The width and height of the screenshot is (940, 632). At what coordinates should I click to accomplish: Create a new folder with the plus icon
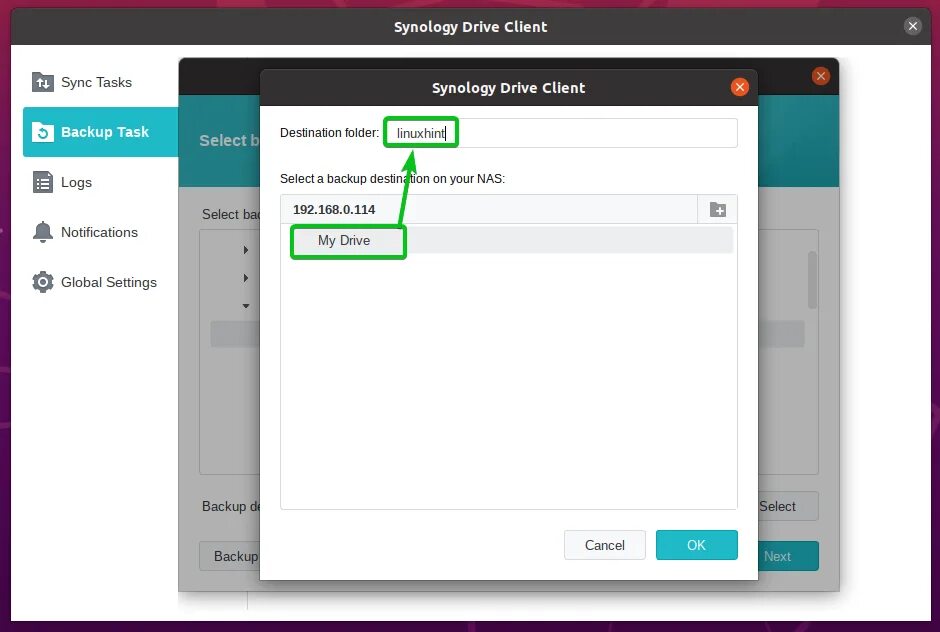tap(718, 209)
